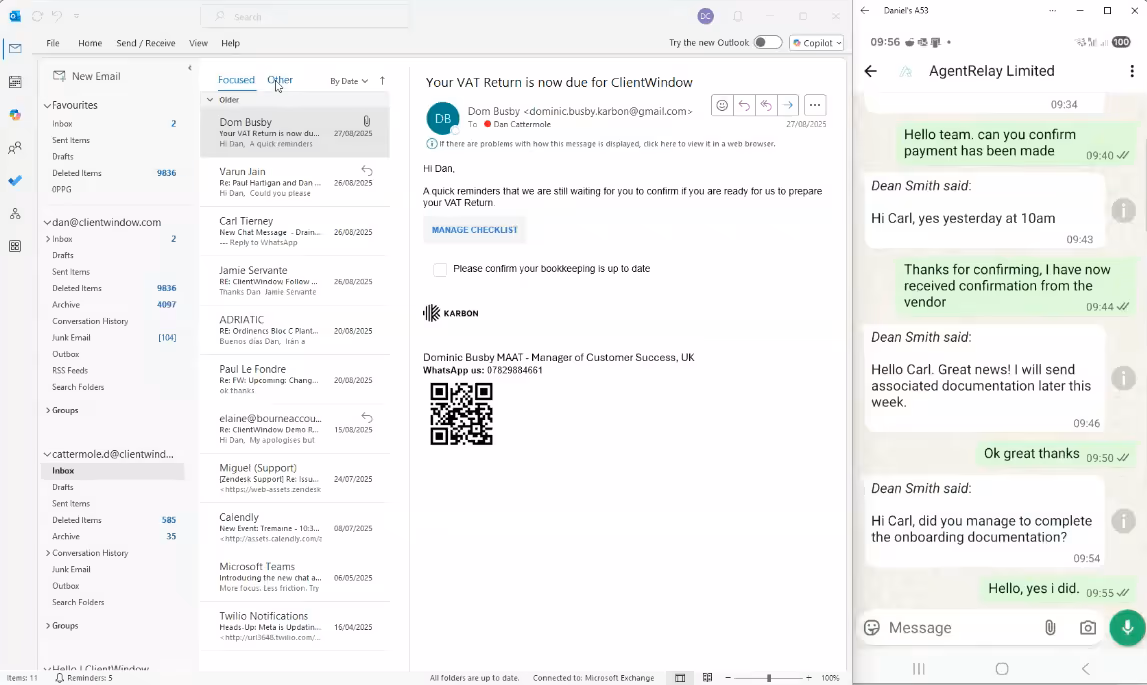Switch to the Focused inbox tab
This screenshot has width=1147, height=685.
pyautogui.click(x=236, y=80)
